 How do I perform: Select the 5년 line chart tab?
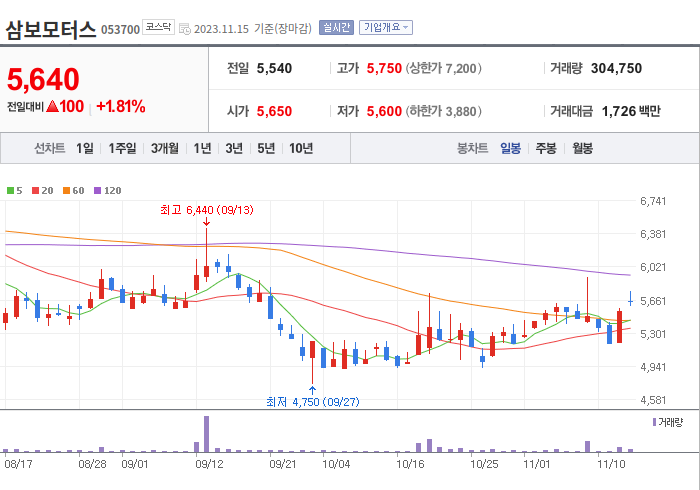[x=266, y=148]
